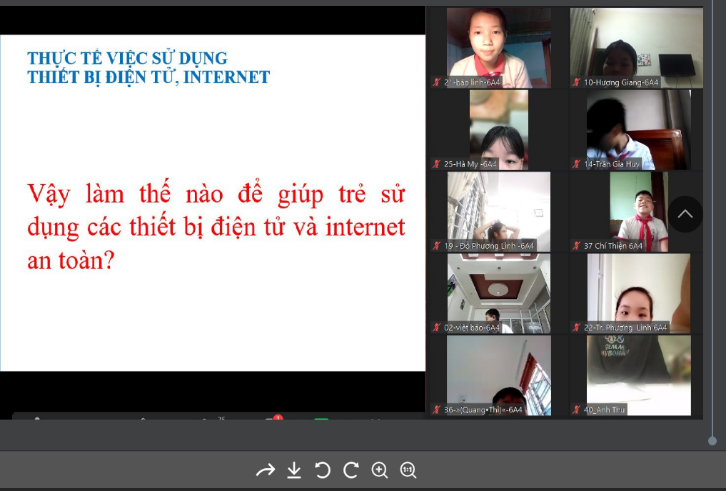The width and height of the screenshot is (726, 491).
Task: Click Quang Thịnh's participant video tile
Action: pyautogui.click(x=498, y=372)
